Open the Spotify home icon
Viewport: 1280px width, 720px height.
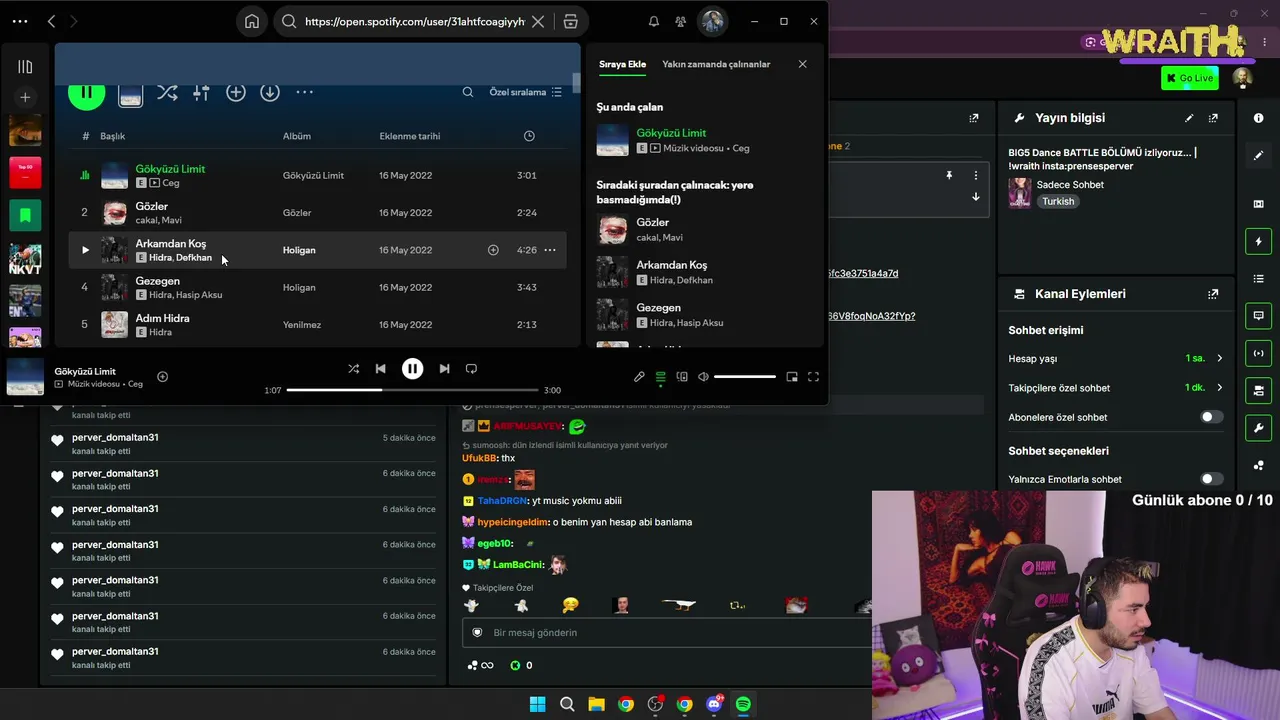(x=252, y=21)
